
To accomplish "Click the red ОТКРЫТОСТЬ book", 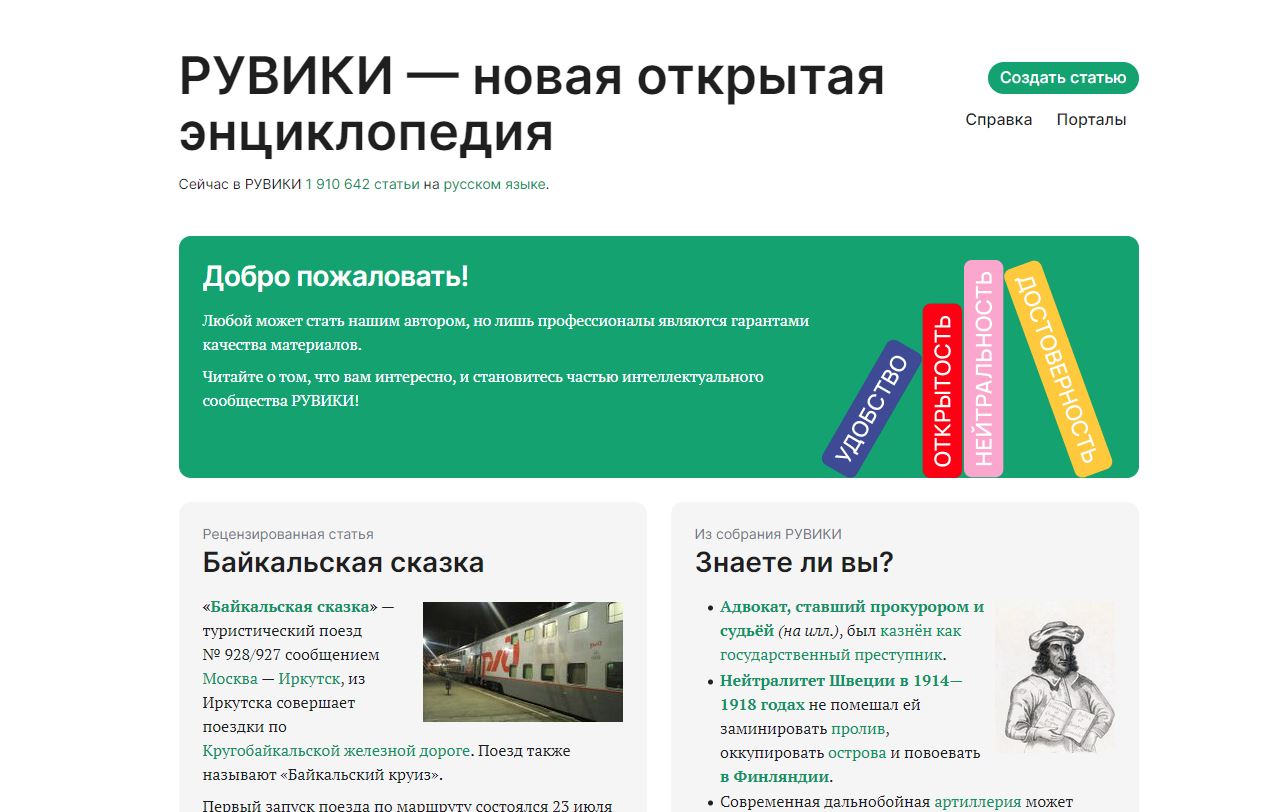I will tap(941, 390).
